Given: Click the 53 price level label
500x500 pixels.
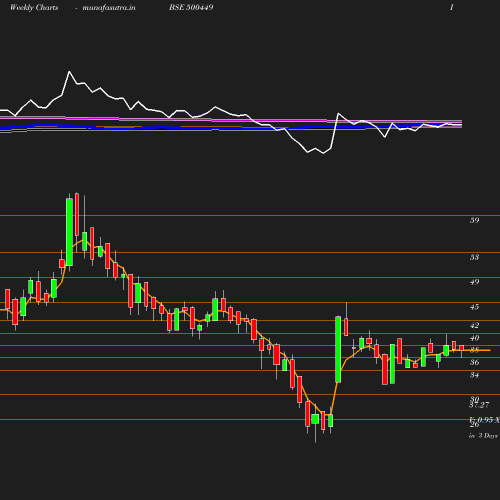Looking at the screenshot, I should [x=474, y=257].
